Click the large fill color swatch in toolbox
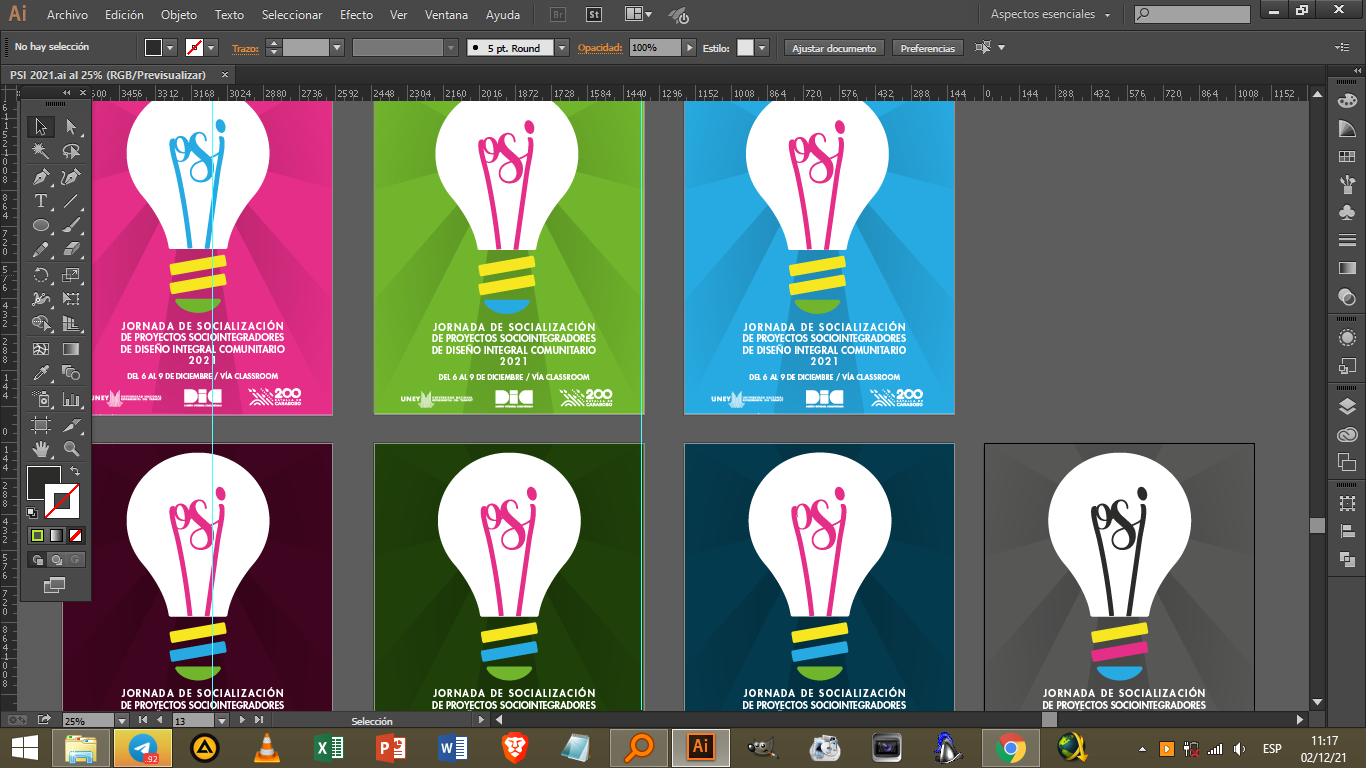The width and height of the screenshot is (1366, 768). 43,483
